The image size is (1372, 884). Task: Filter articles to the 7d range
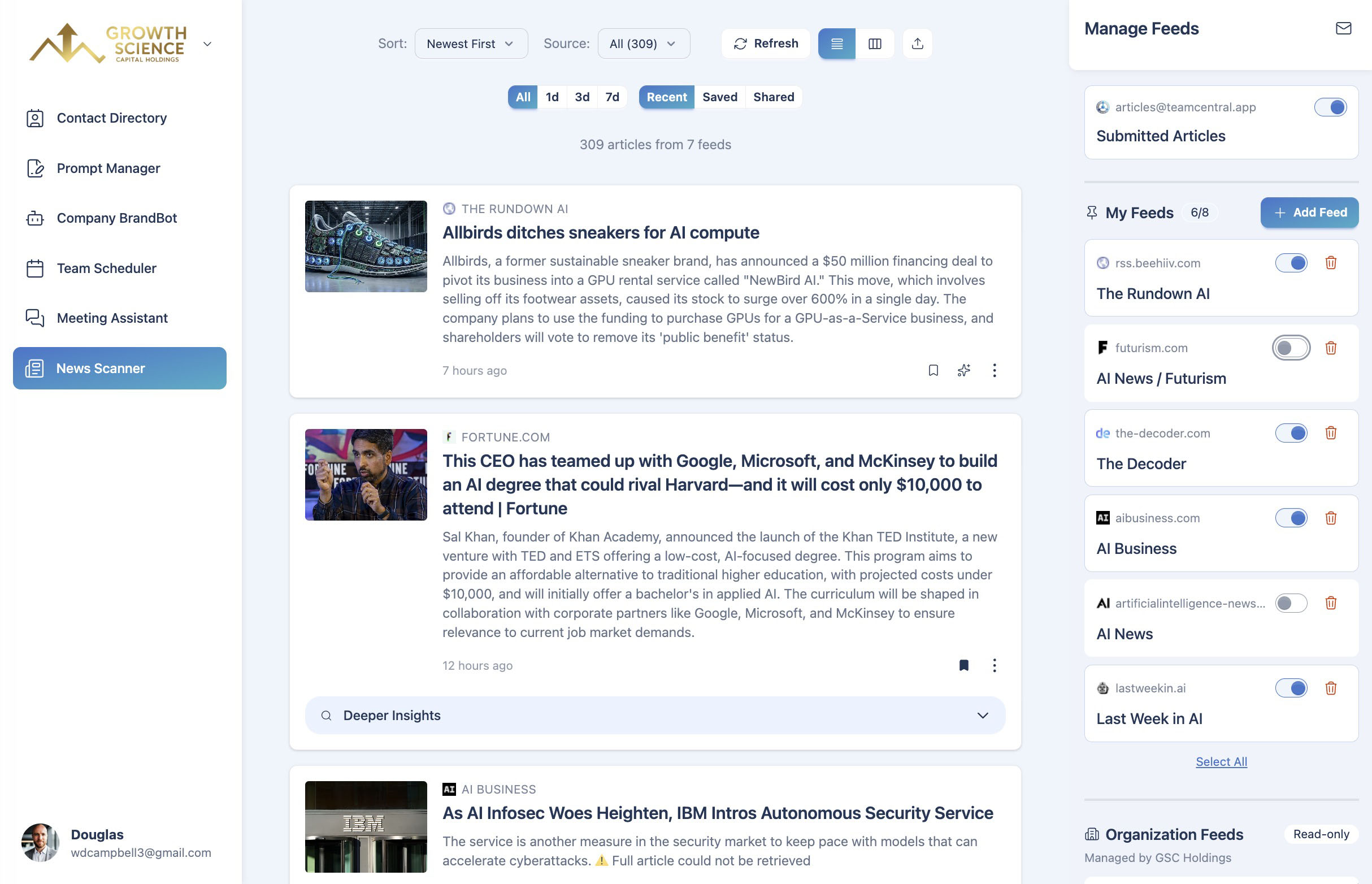click(x=613, y=97)
